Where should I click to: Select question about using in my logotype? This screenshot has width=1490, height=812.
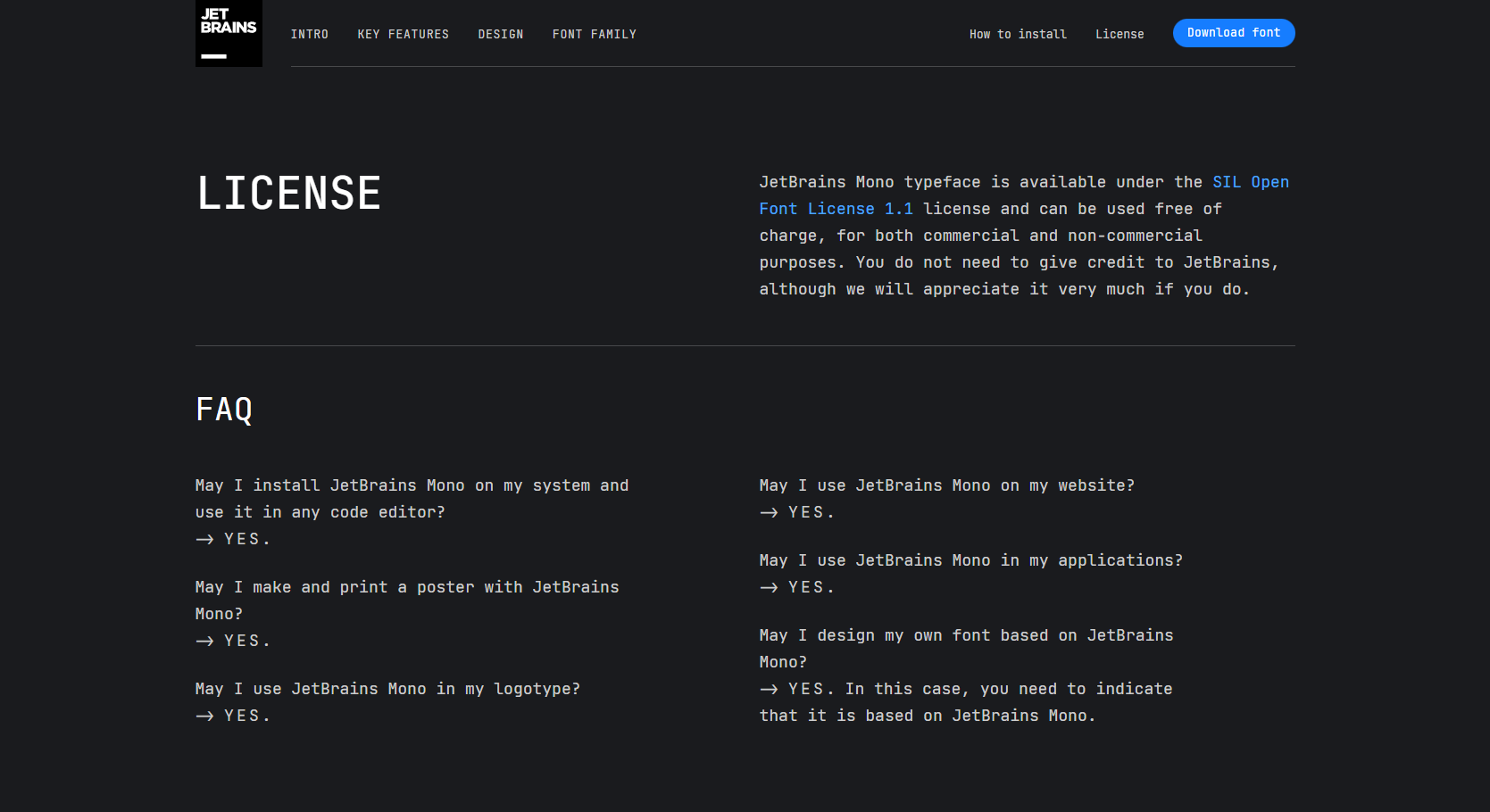point(387,689)
